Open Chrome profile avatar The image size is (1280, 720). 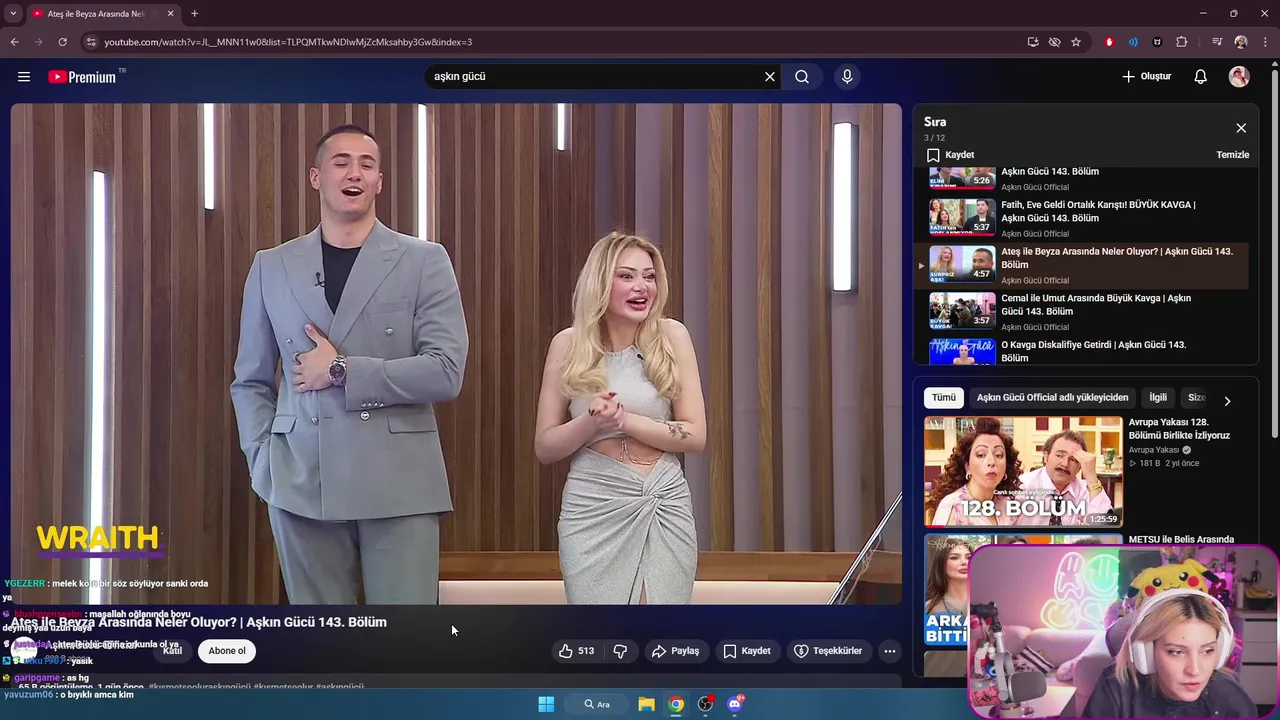1241,42
